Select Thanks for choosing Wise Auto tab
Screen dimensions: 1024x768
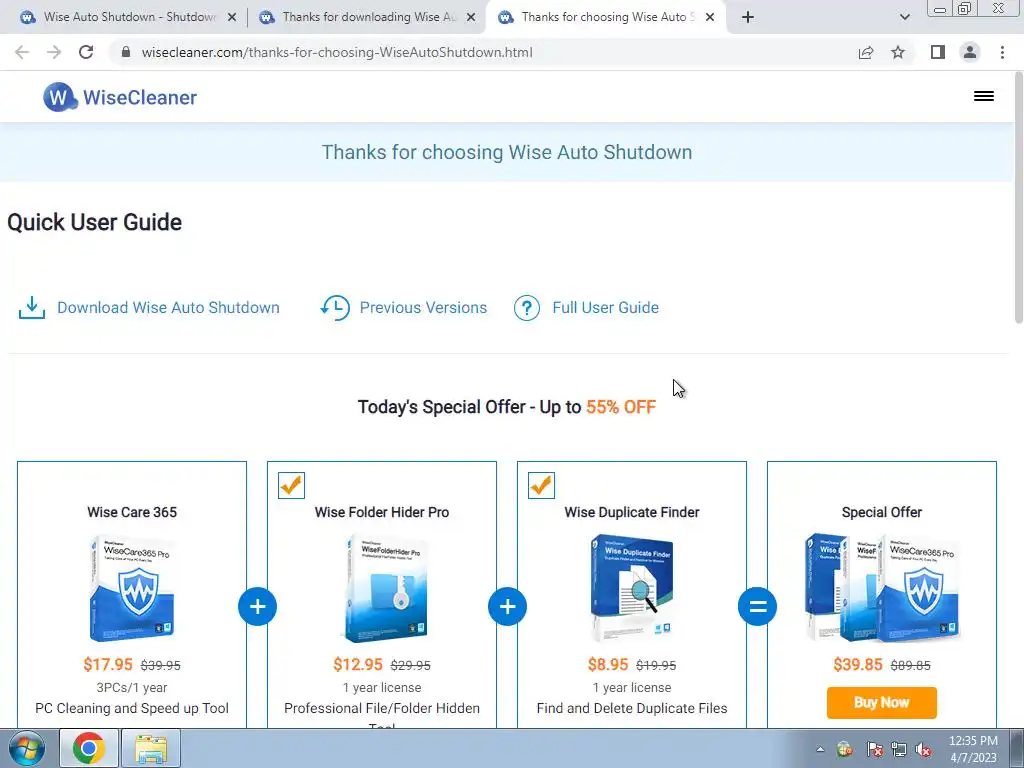[604, 18]
